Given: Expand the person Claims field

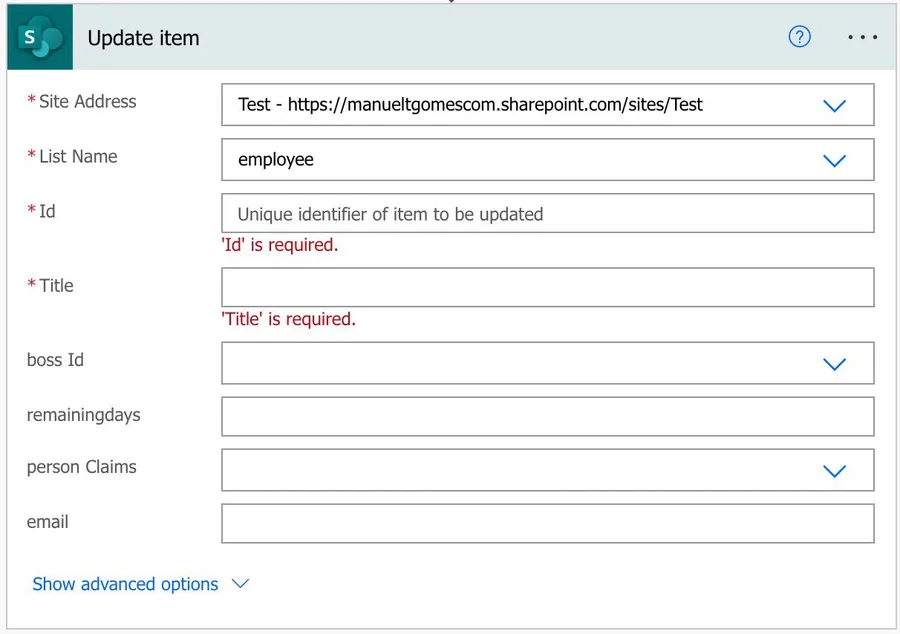Looking at the screenshot, I should coord(520,470).
